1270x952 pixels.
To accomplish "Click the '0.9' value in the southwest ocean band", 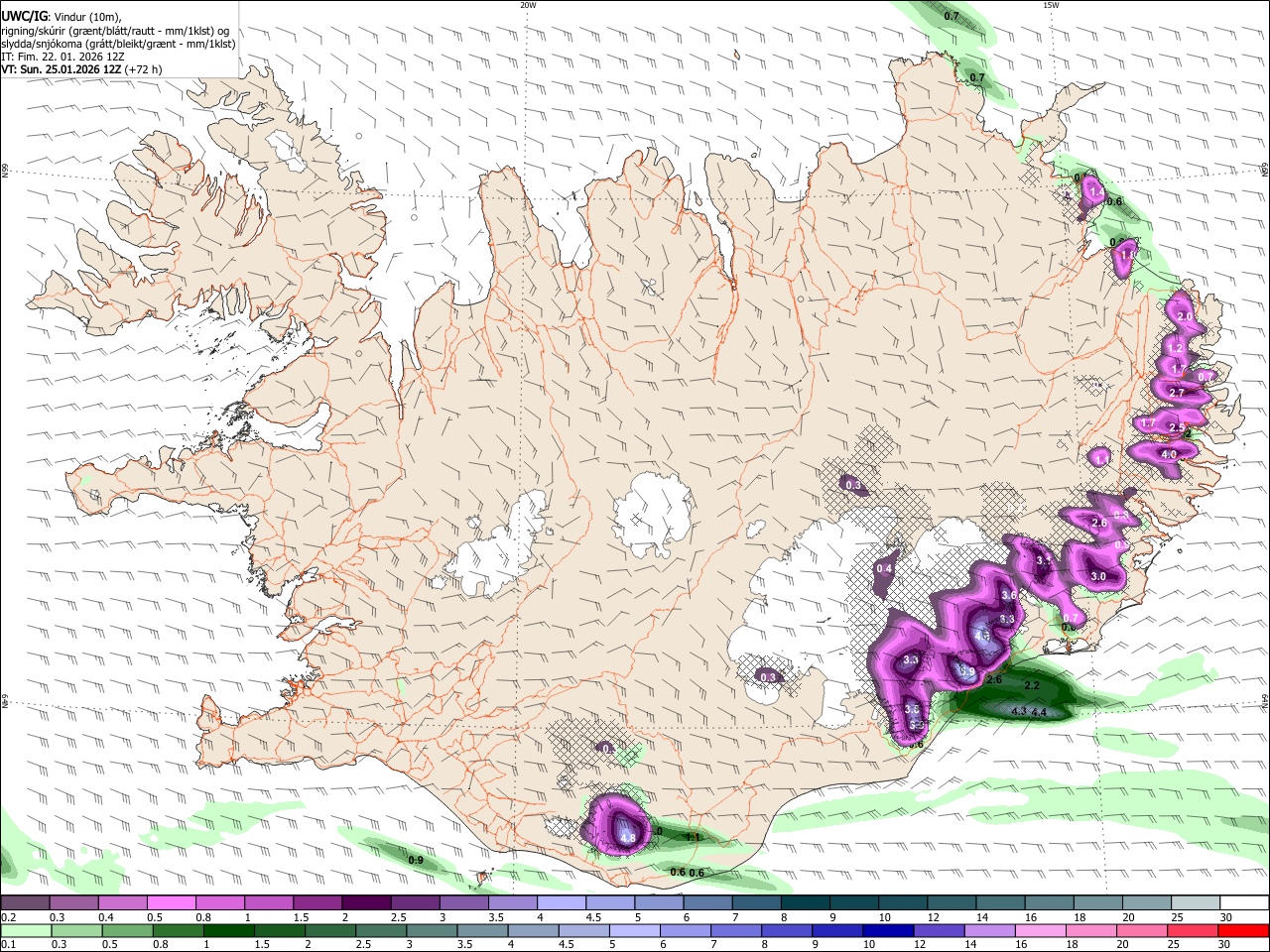I will (416, 860).
